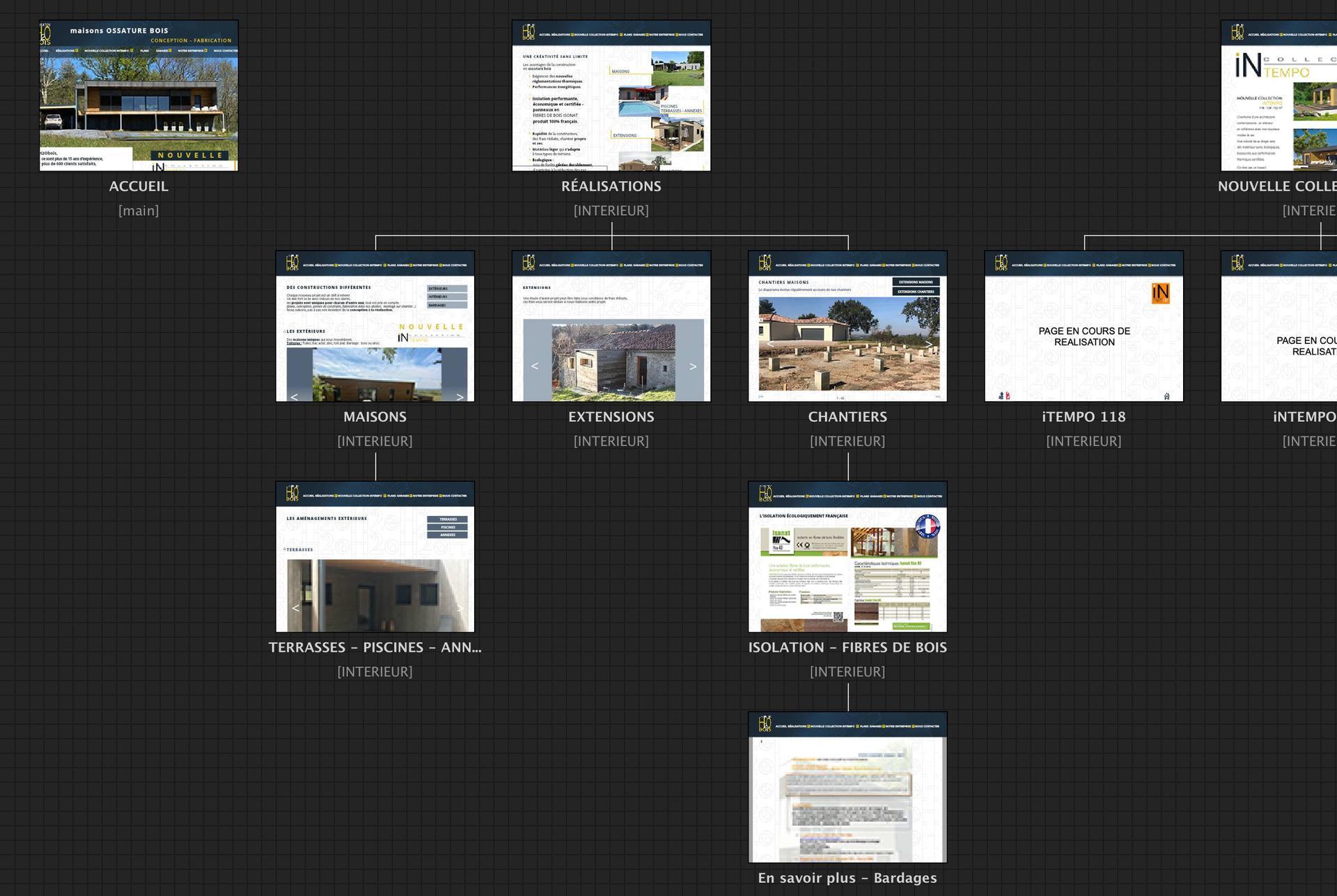Select the iTEMPO 118 page thumbnail
Screen dimensions: 1337x896
[1084, 326]
